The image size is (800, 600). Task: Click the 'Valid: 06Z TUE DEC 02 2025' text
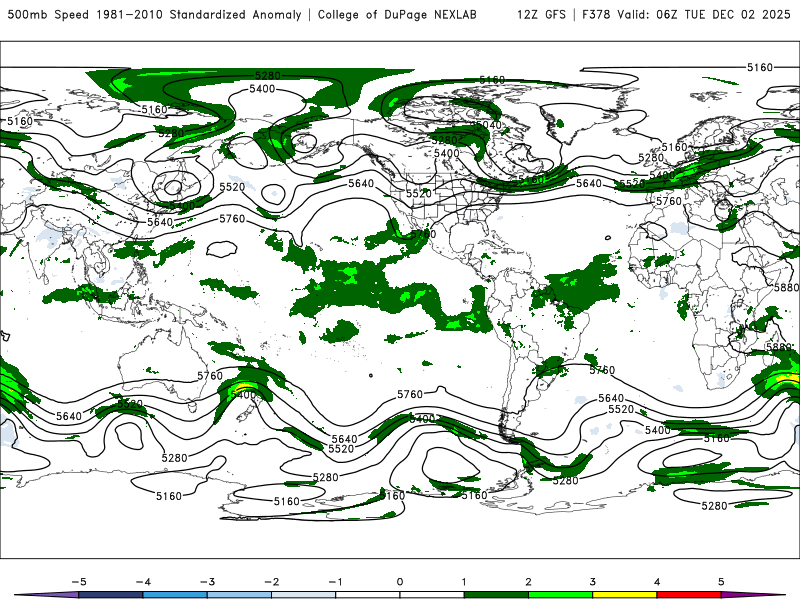tap(704, 14)
